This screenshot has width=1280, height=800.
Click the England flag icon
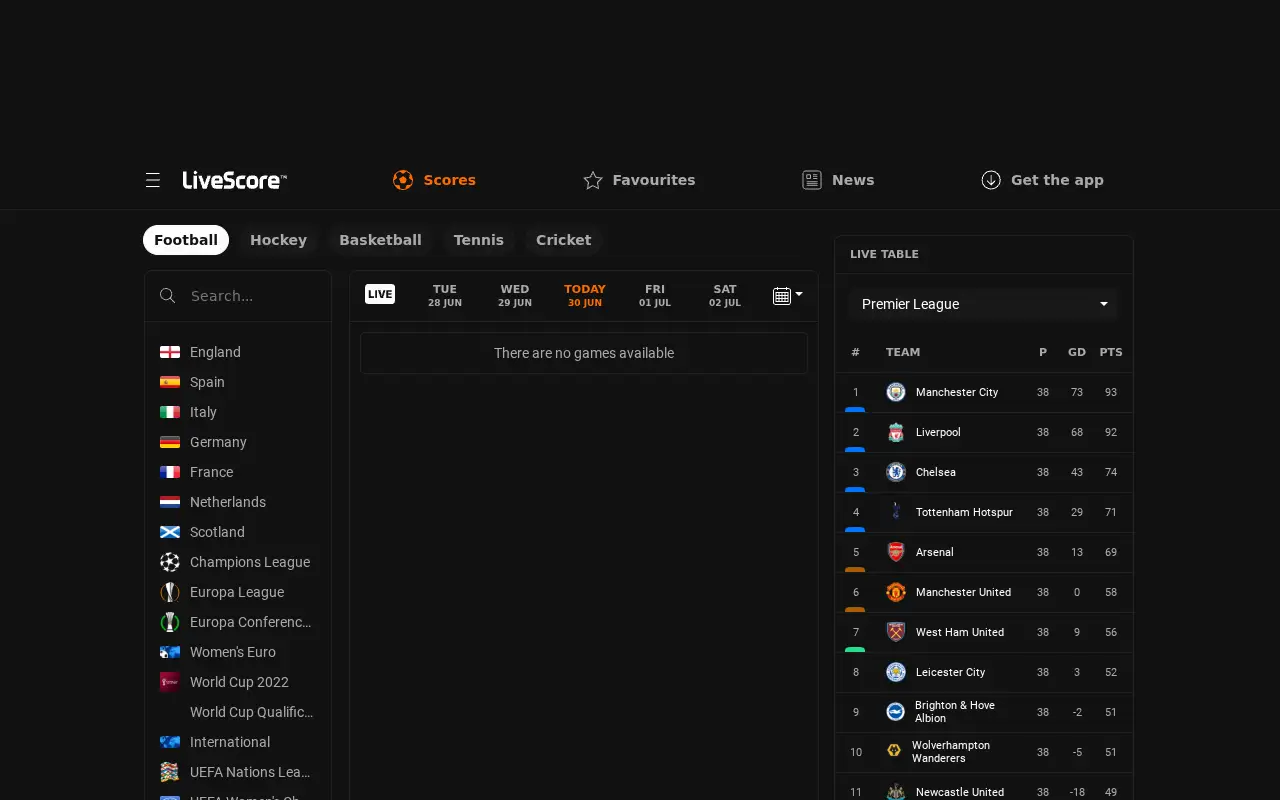pos(170,352)
